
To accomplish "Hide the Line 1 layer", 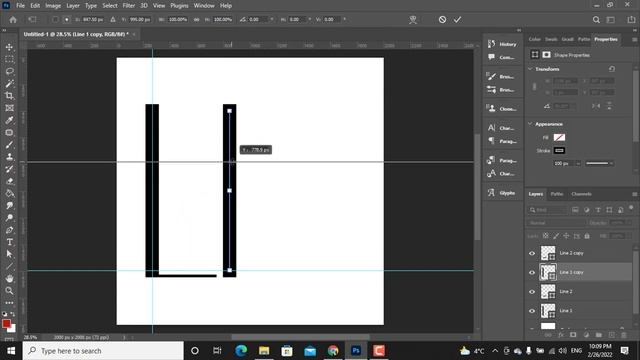I will point(532,311).
